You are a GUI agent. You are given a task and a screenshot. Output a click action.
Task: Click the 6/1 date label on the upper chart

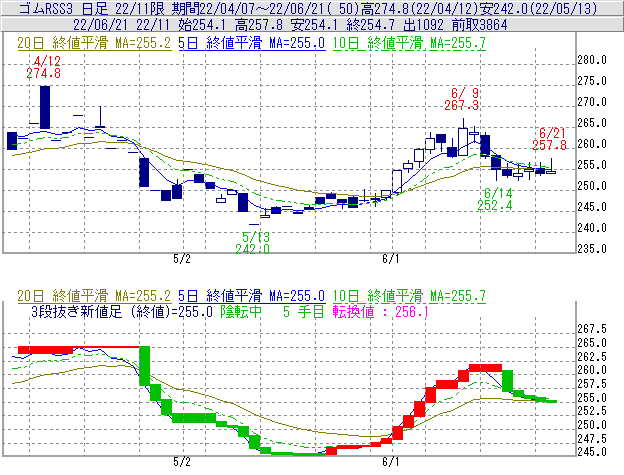coord(390,259)
